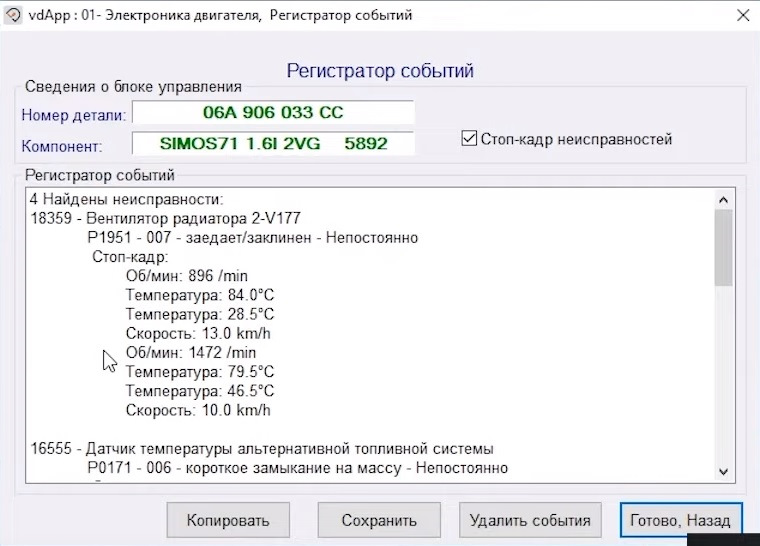This screenshot has width=760, height=546.
Task: Select fault 16555 Датчик температуры line
Action: tap(262, 449)
